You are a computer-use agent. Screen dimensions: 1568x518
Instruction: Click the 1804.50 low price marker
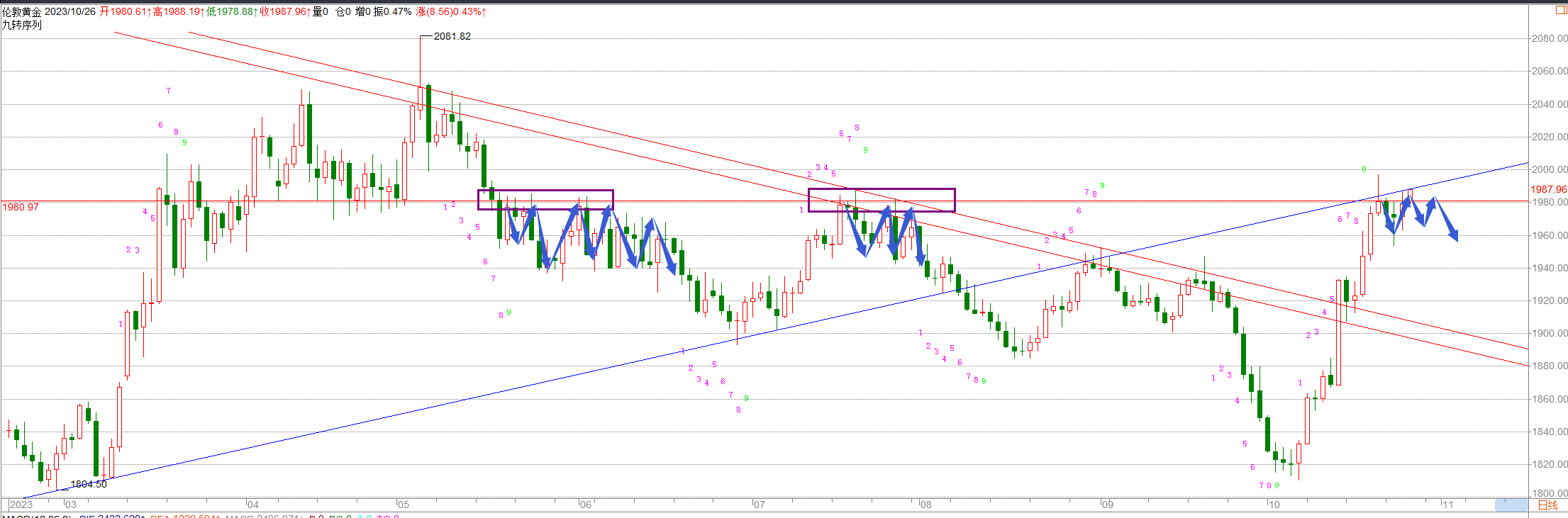pyautogui.click(x=88, y=484)
